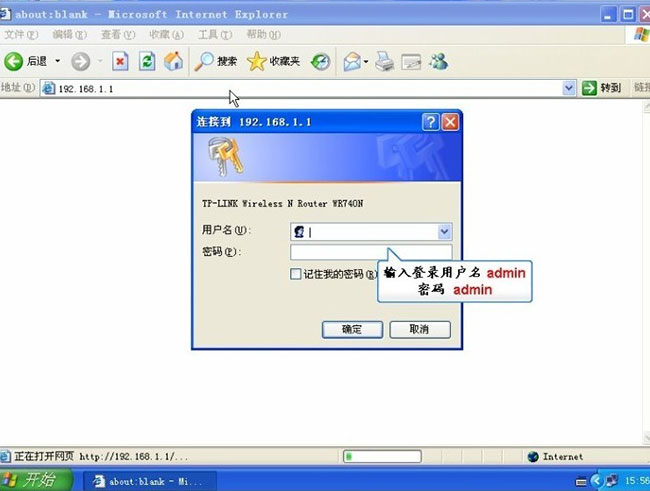This screenshot has width=650, height=491.
Task: Open the Messenger people icon
Action: tap(439, 61)
